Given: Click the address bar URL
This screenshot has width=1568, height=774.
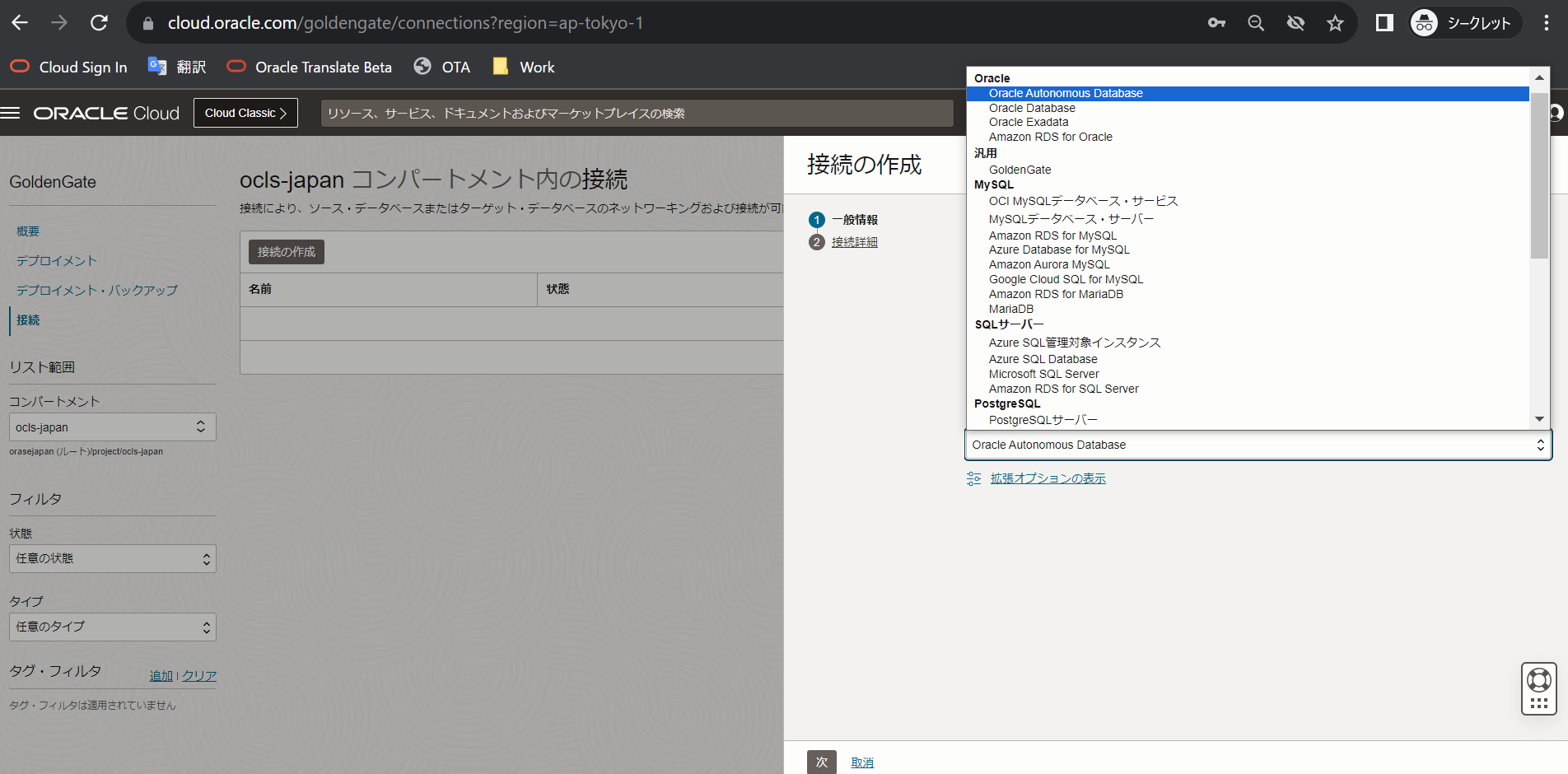Looking at the screenshot, I should pyautogui.click(x=405, y=23).
